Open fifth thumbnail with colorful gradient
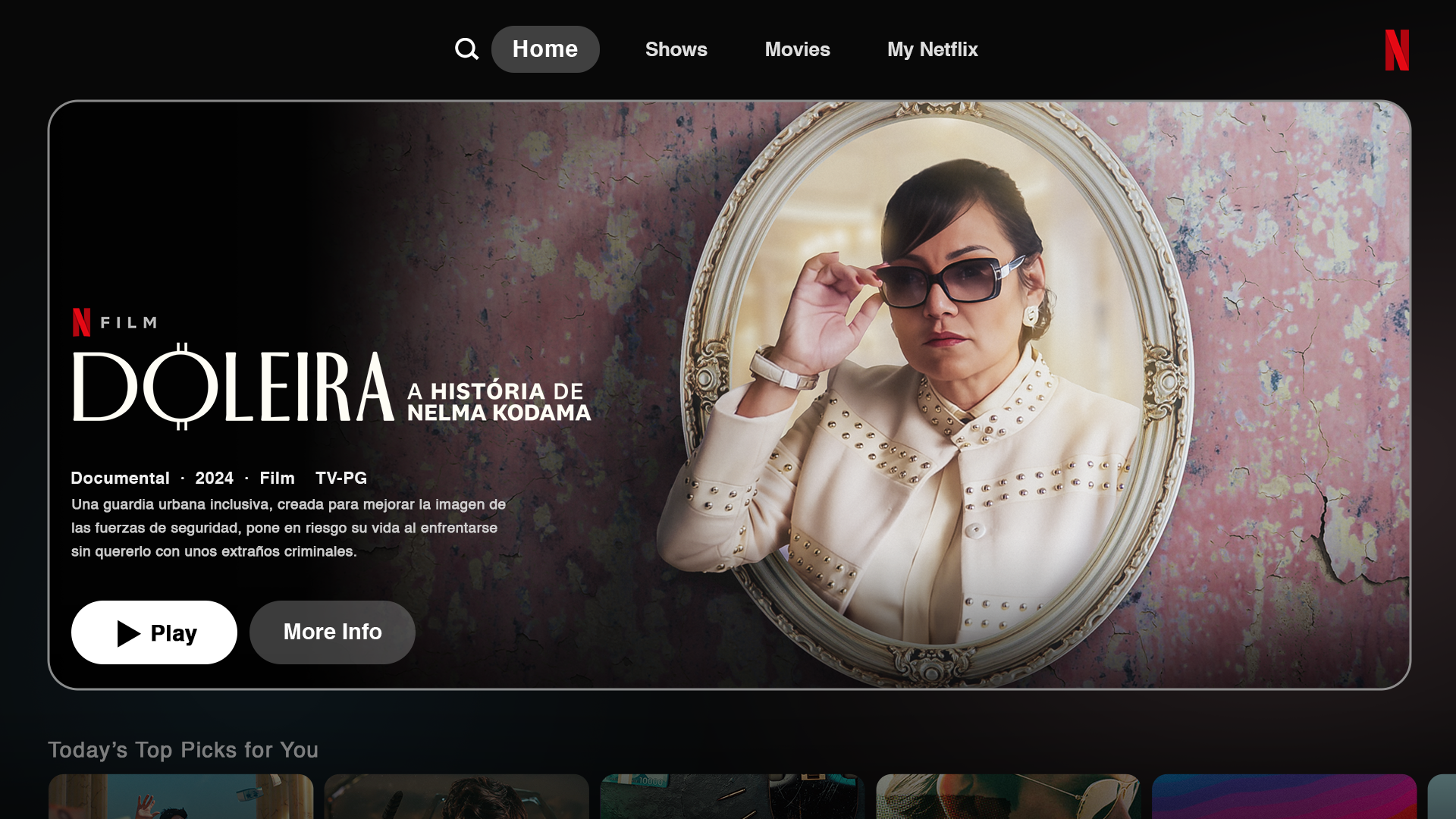Screen dimensions: 1456x819 pos(1284,796)
